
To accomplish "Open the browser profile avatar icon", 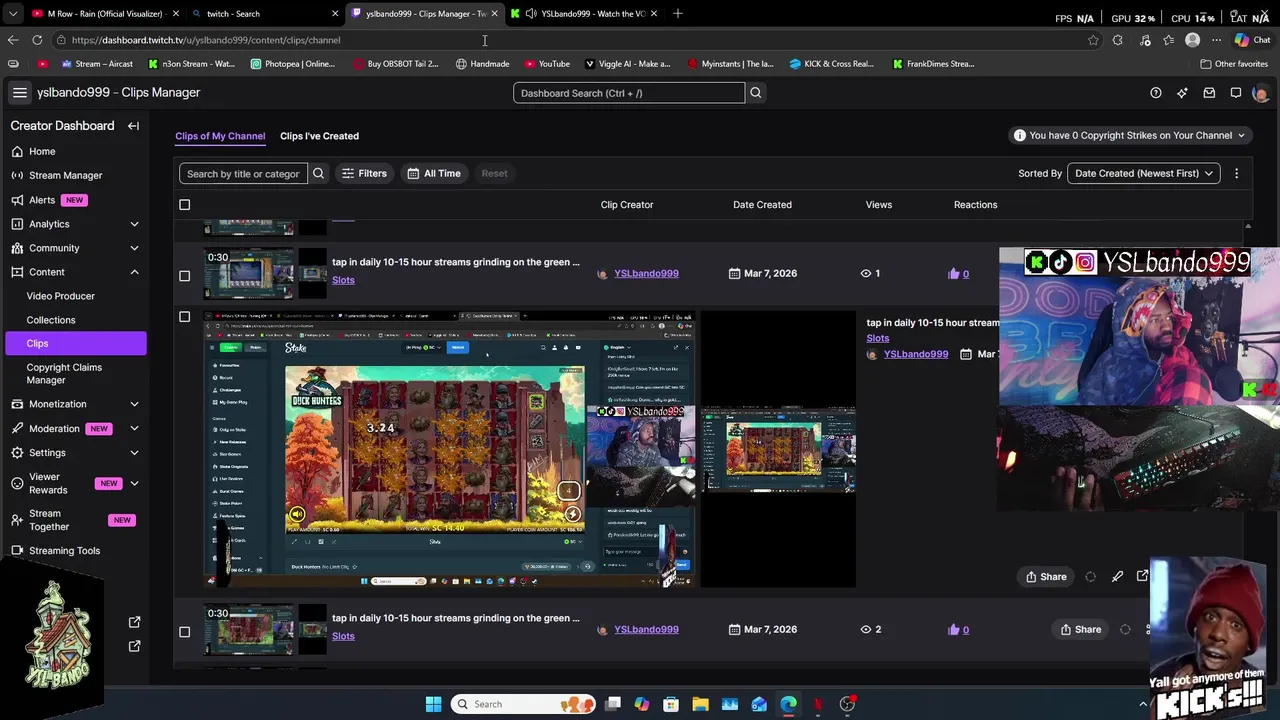I will coord(1192,40).
